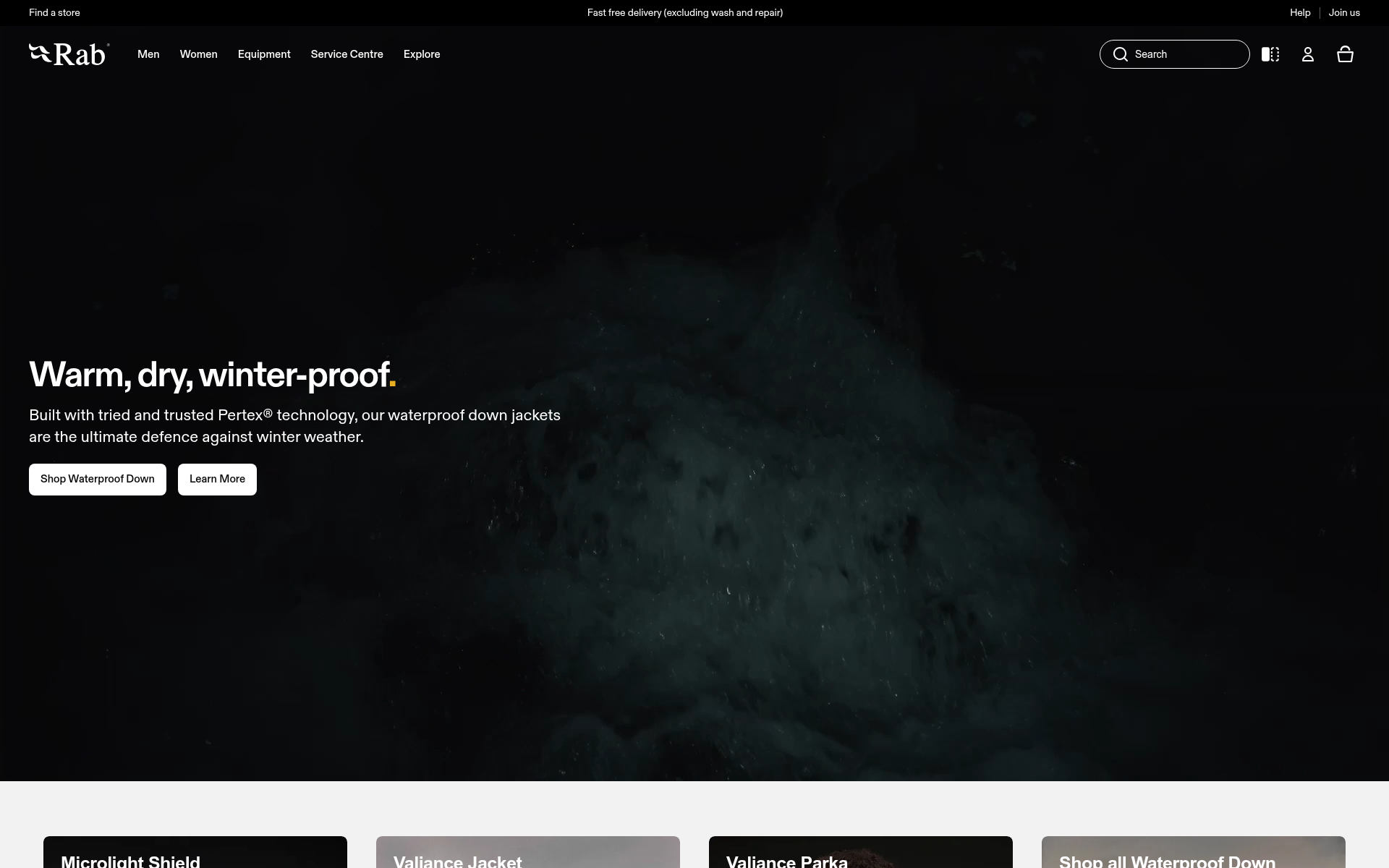Open the Microlight Shield card

point(195,852)
